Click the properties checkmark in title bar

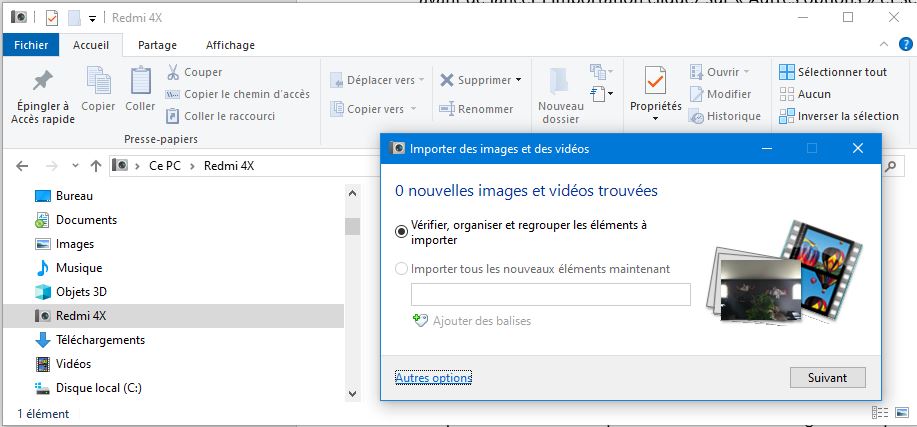pyautogui.click(x=52, y=18)
